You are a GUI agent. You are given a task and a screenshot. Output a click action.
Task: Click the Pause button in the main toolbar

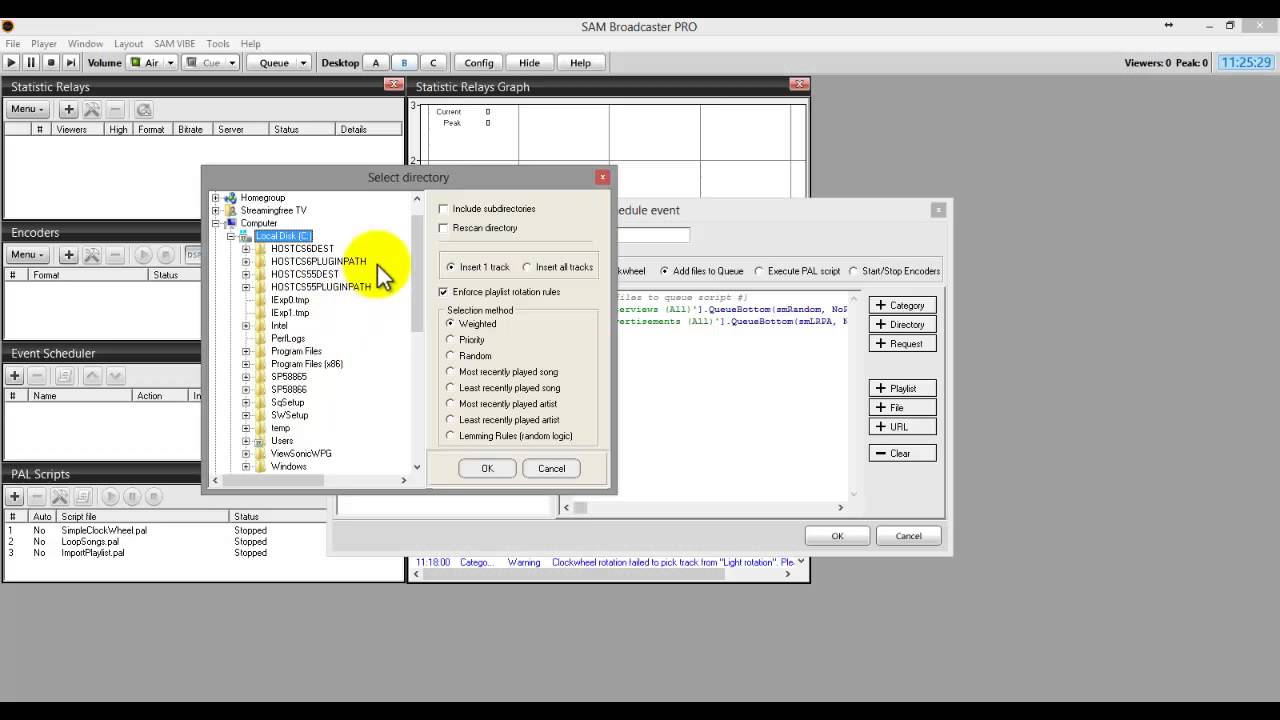point(31,62)
